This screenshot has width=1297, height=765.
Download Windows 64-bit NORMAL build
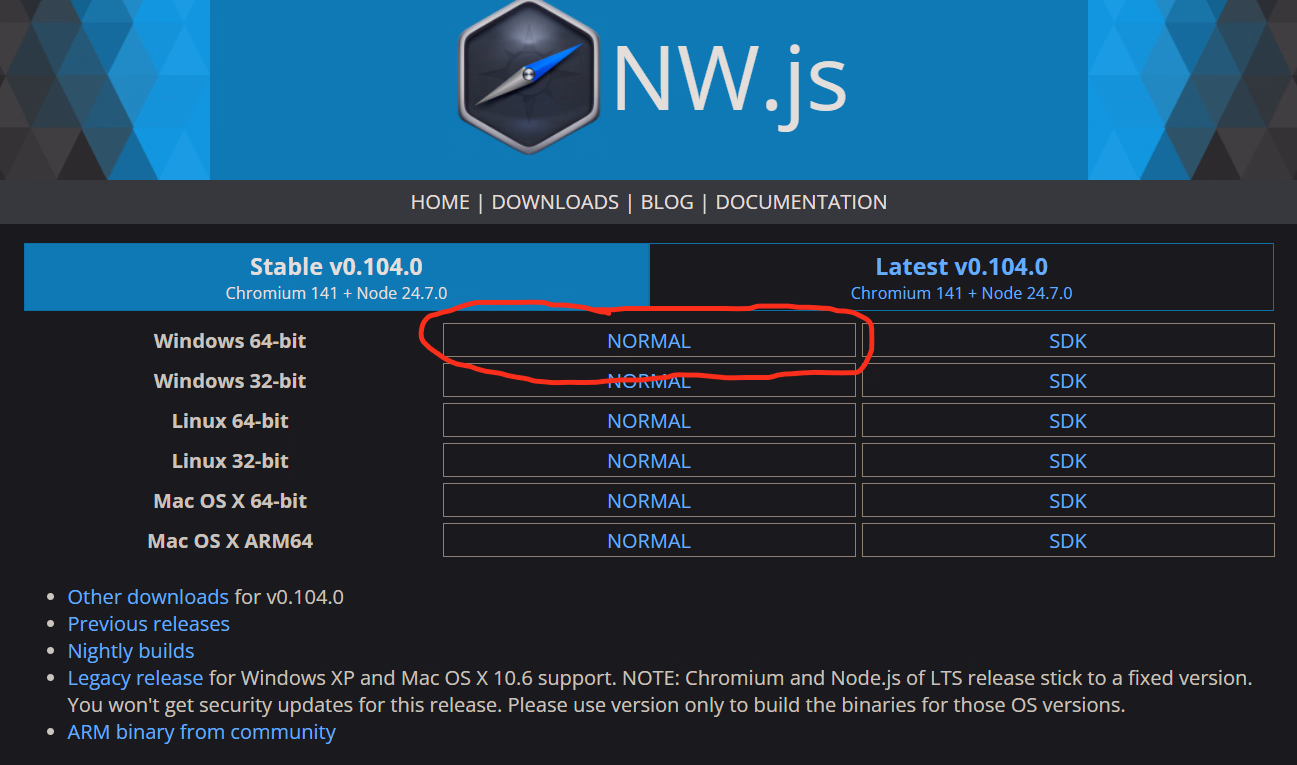649,341
